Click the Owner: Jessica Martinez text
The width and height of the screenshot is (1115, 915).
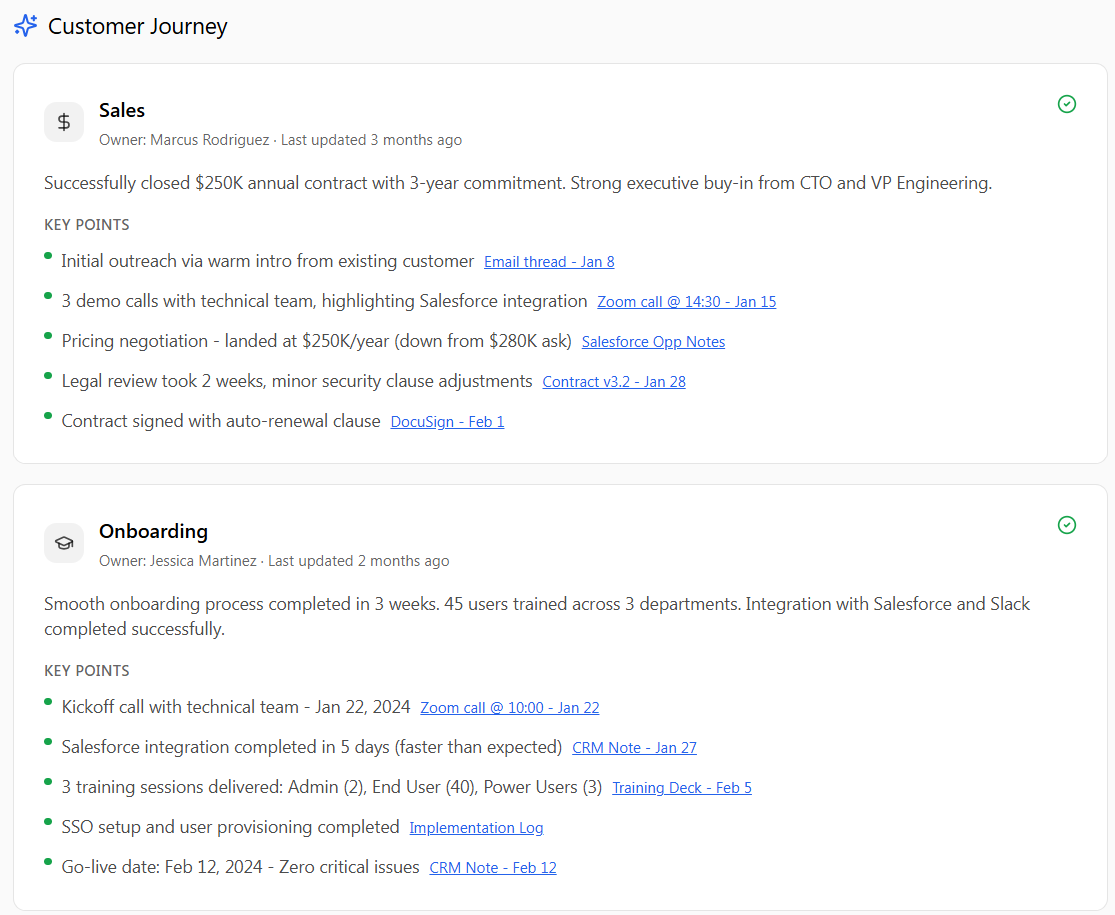(x=178, y=561)
